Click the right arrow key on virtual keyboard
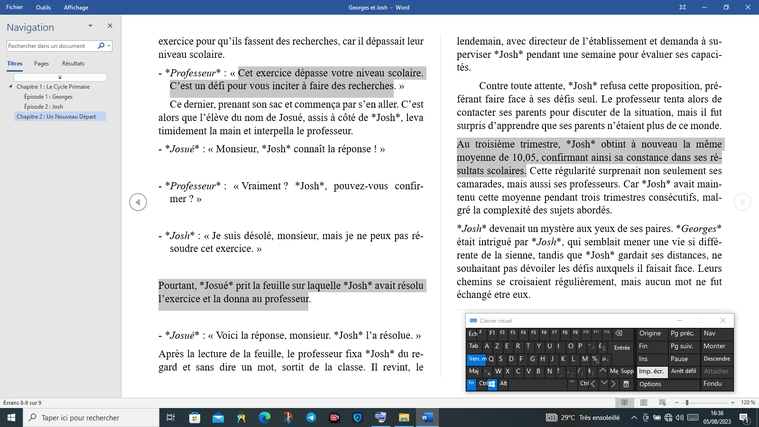 coord(613,383)
